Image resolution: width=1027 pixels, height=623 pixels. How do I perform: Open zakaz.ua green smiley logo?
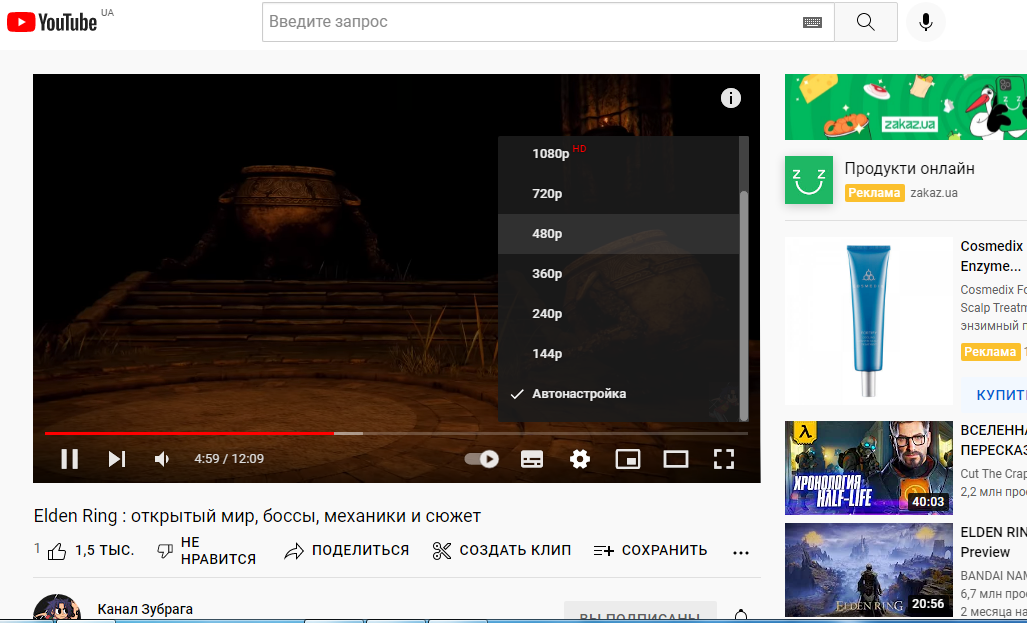point(809,179)
